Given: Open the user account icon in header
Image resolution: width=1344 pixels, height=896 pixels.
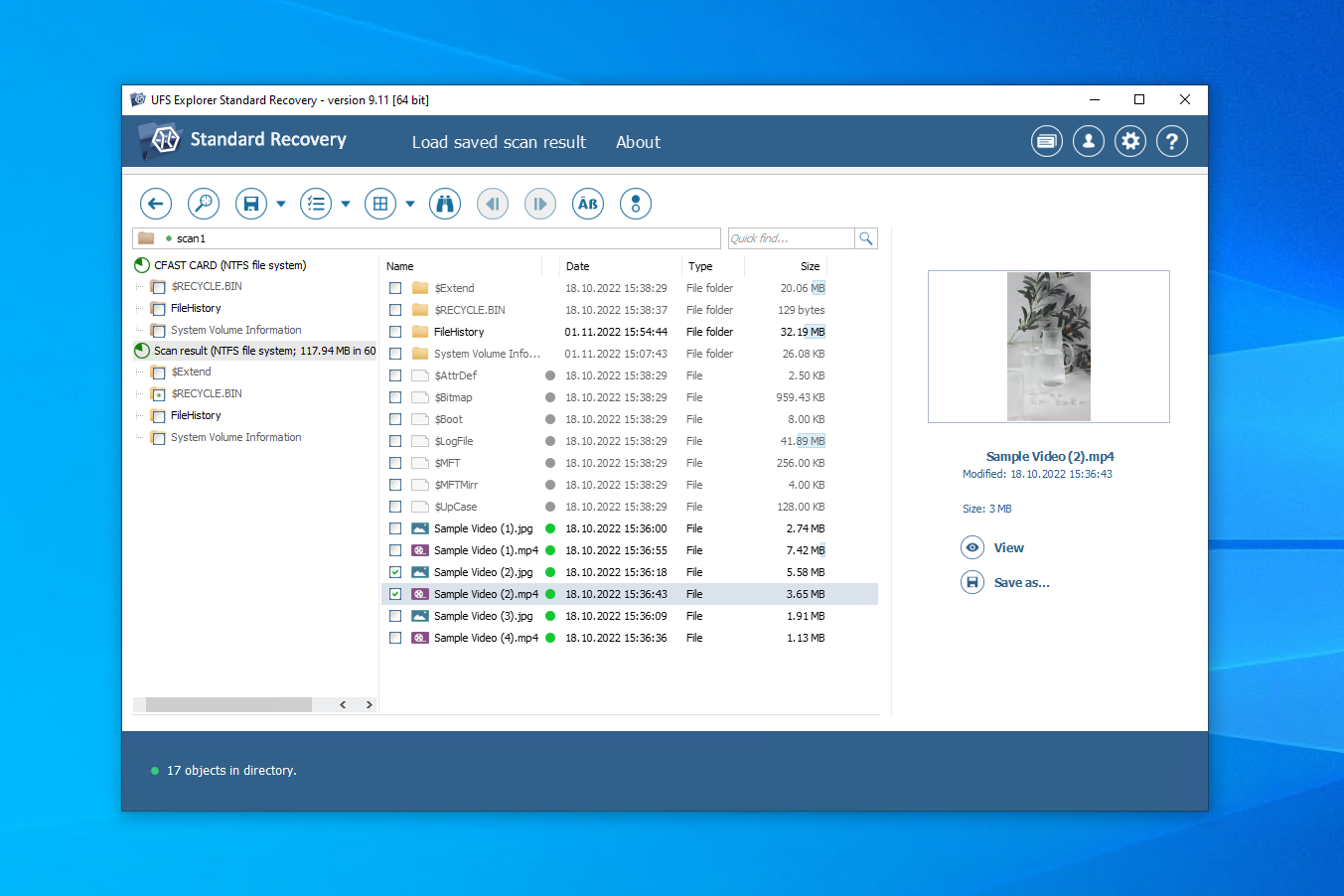Looking at the screenshot, I should [x=1088, y=141].
